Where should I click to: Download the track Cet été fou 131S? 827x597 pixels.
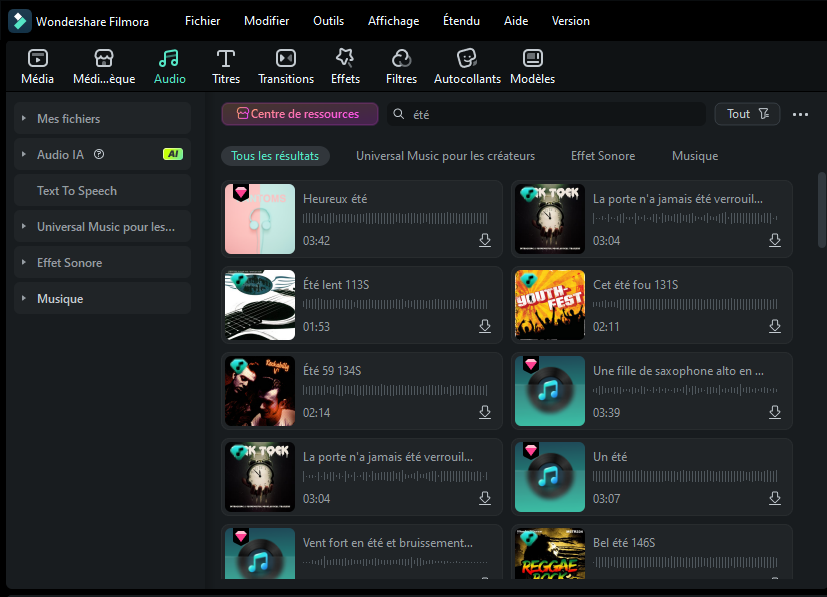point(775,326)
